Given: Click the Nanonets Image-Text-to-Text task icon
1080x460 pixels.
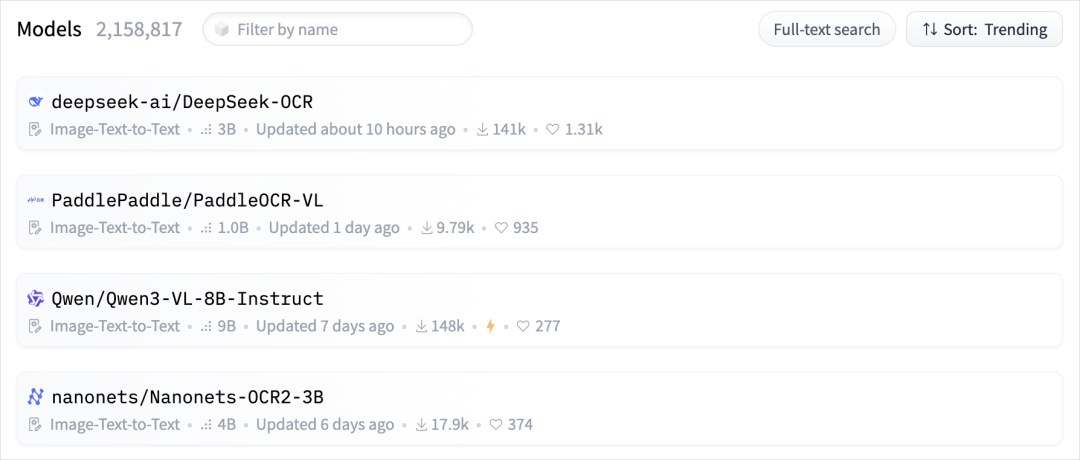Looking at the screenshot, I should (36, 425).
